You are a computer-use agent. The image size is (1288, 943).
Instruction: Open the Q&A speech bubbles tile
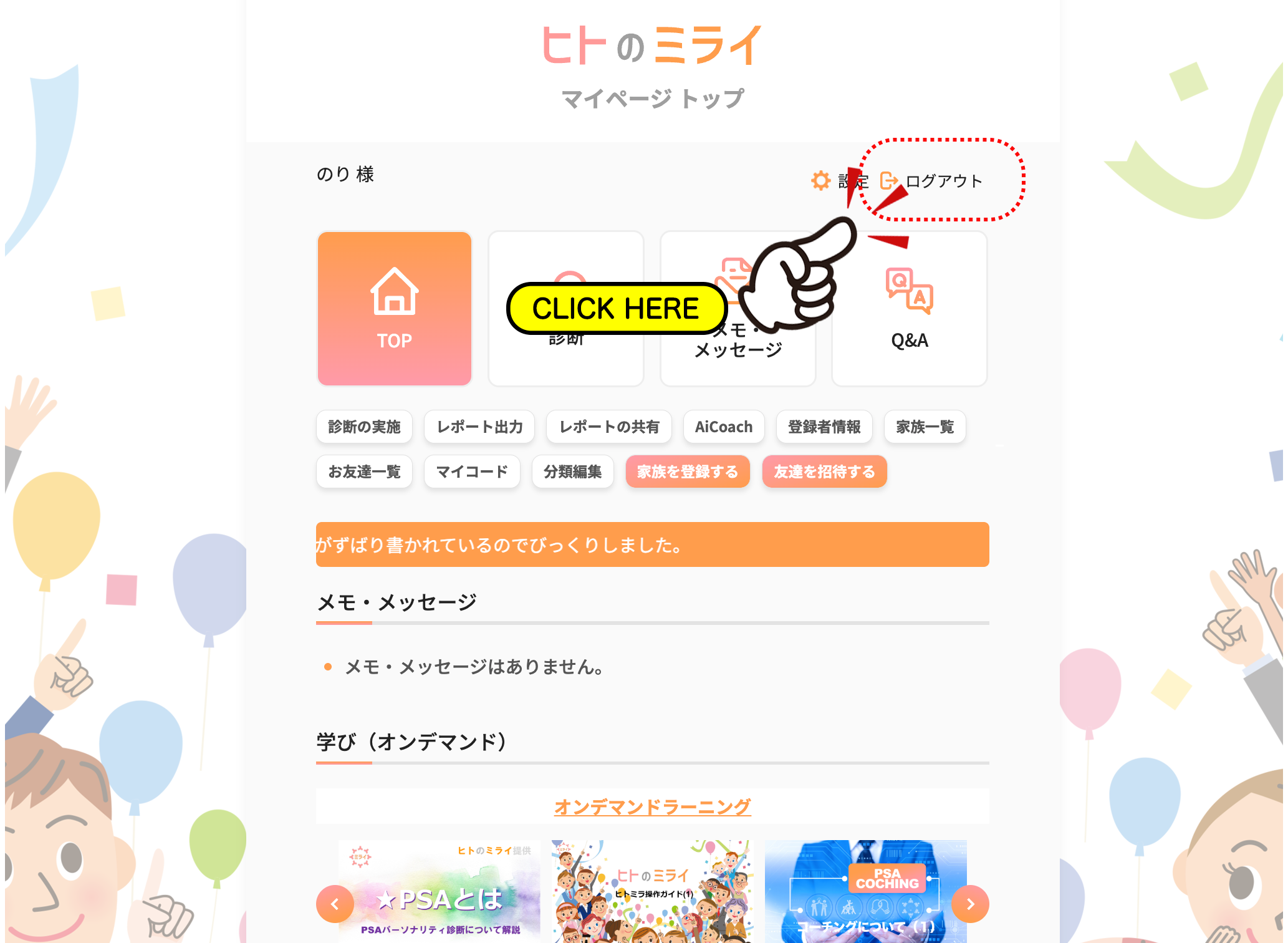[x=910, y=309]
